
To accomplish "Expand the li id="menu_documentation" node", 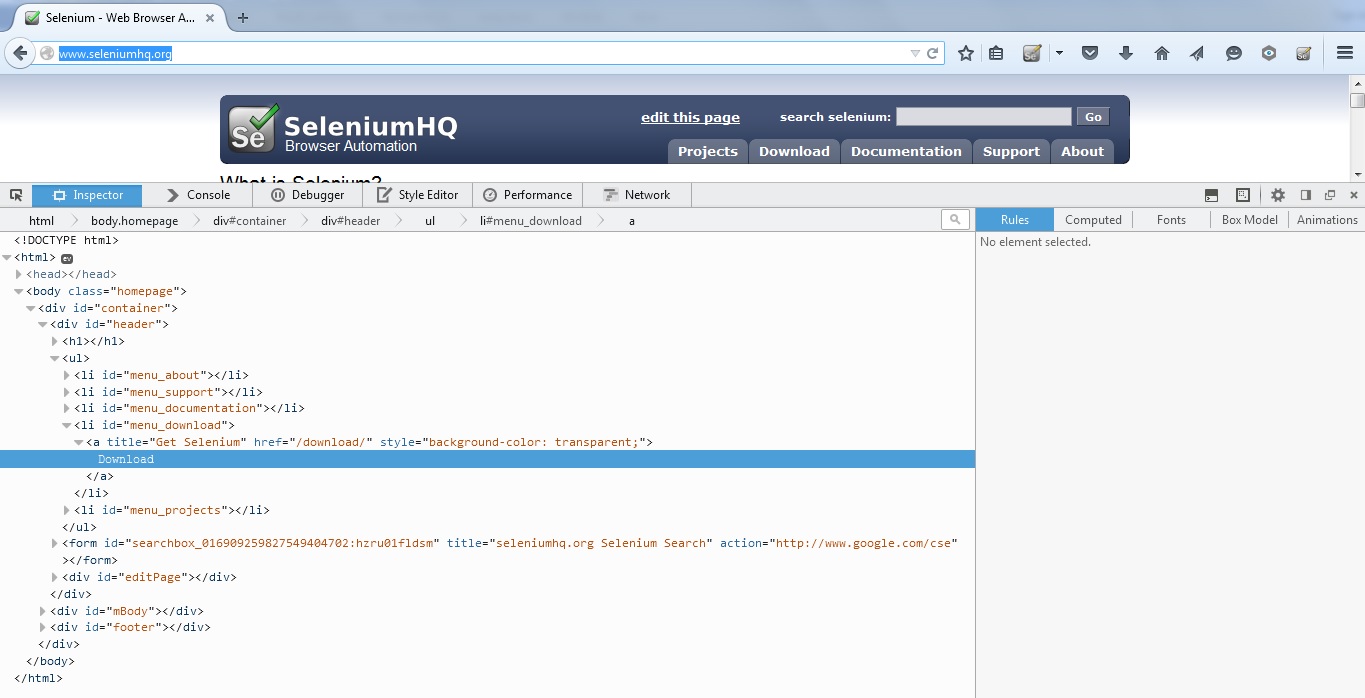I will tap(67, 408).
